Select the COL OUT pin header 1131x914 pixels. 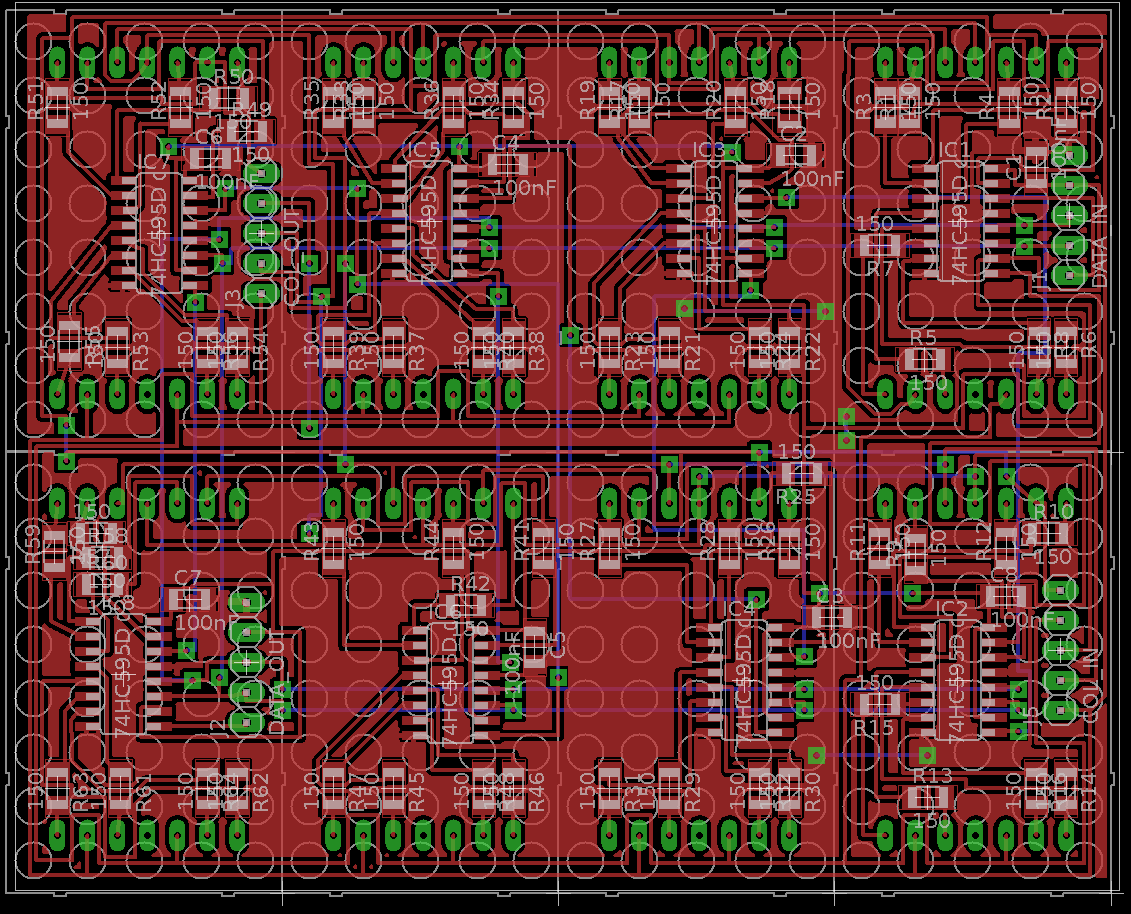point(261,232)
